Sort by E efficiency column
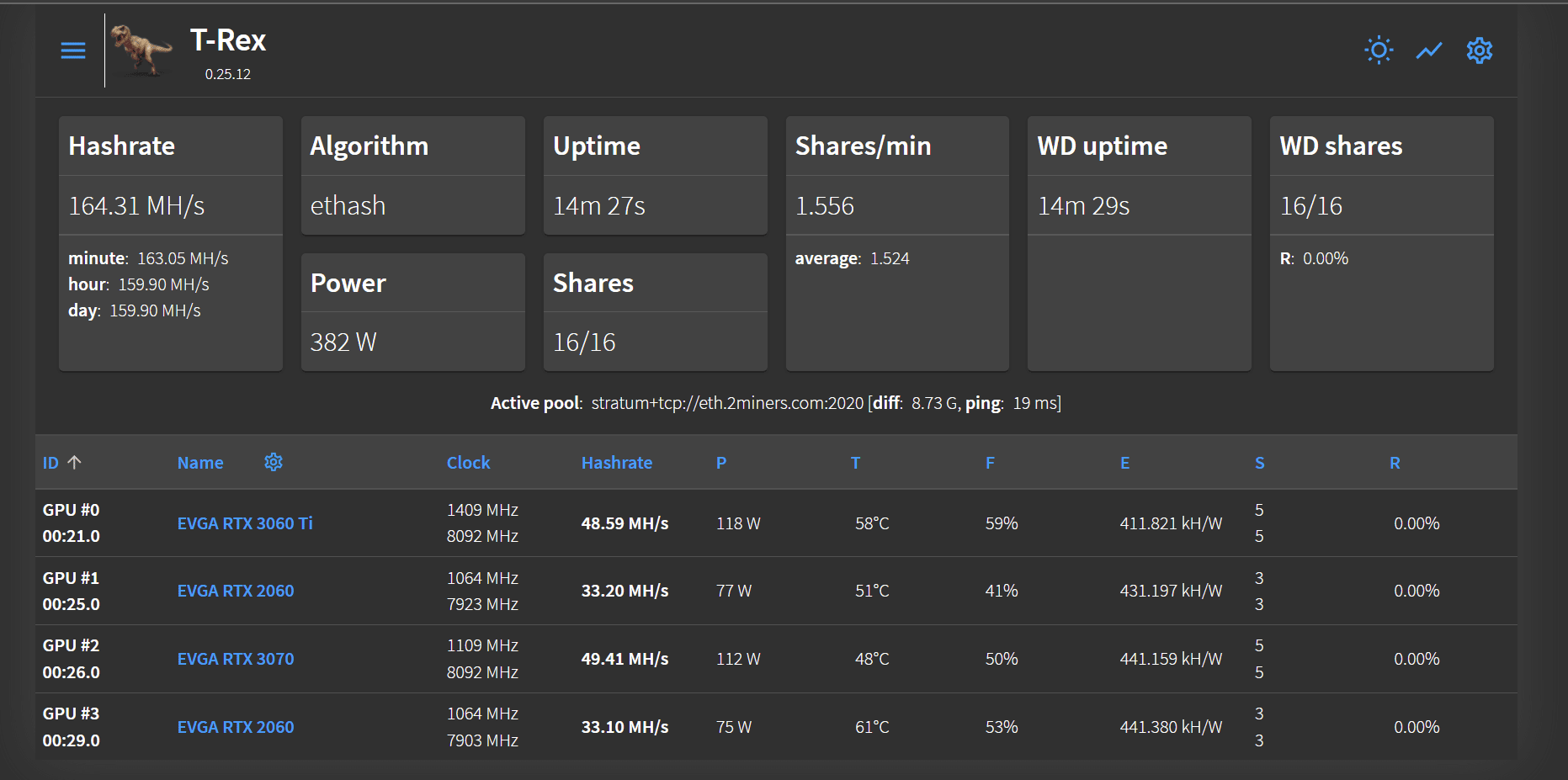Screen dimensions: 1568x780 [x=1124, y=463]
